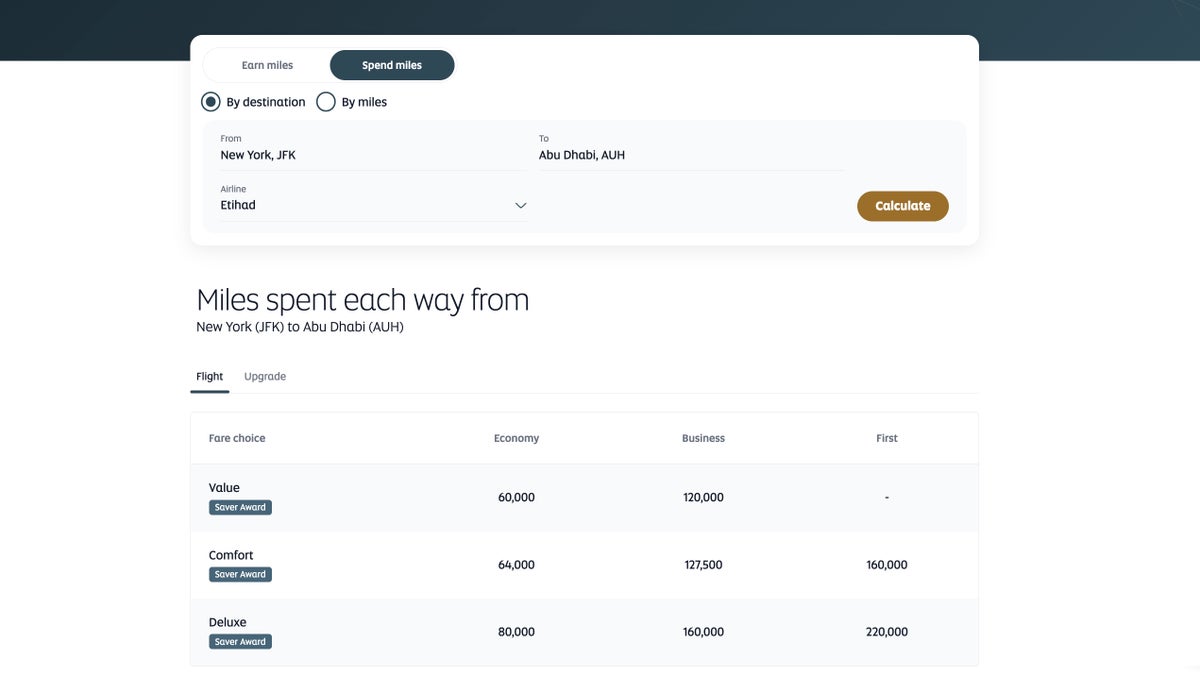Viewport: 1200px width, 676px height.
Task: Select the 220,000 Deluxe First miles cell
Action: [x=887, y=632]
